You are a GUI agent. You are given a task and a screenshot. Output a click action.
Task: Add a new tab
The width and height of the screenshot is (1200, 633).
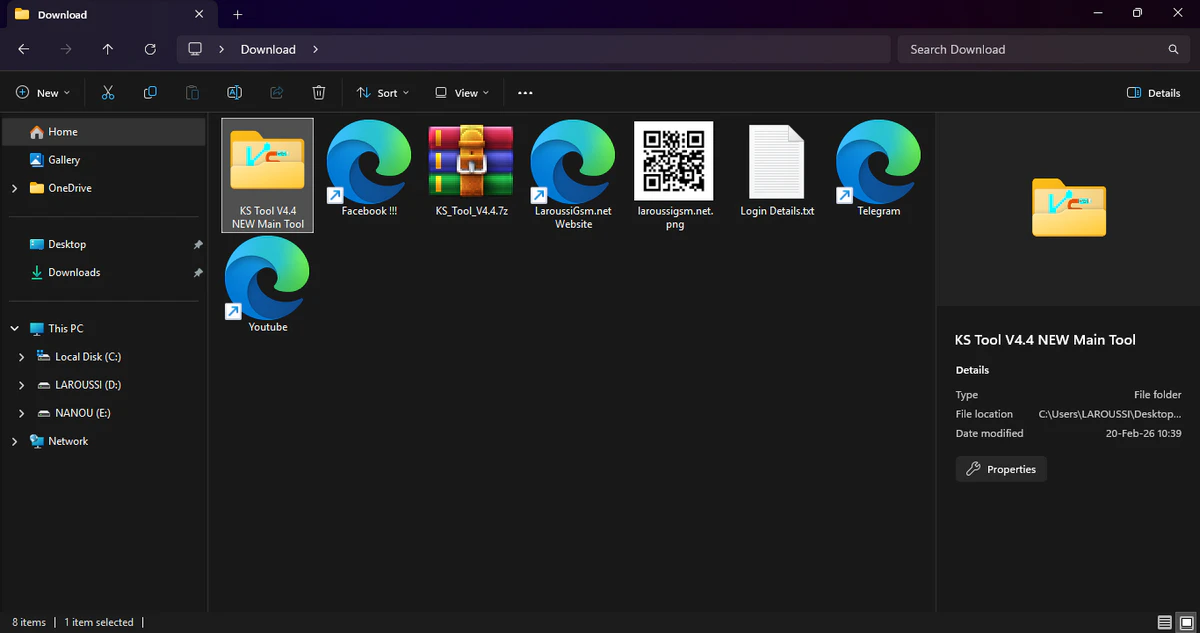click(237, 15)
